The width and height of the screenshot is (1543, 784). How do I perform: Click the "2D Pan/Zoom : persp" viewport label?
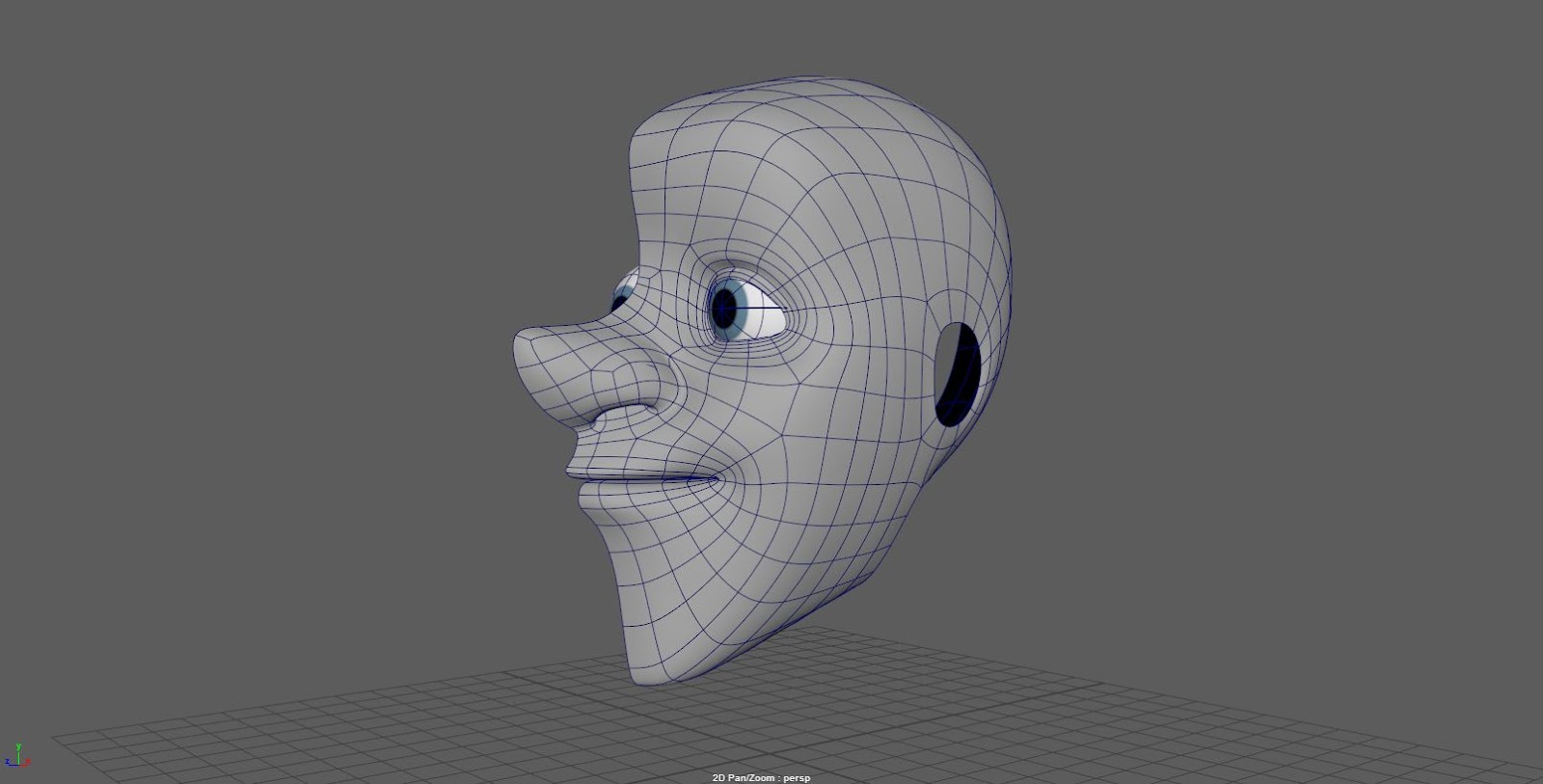[761, 777]
